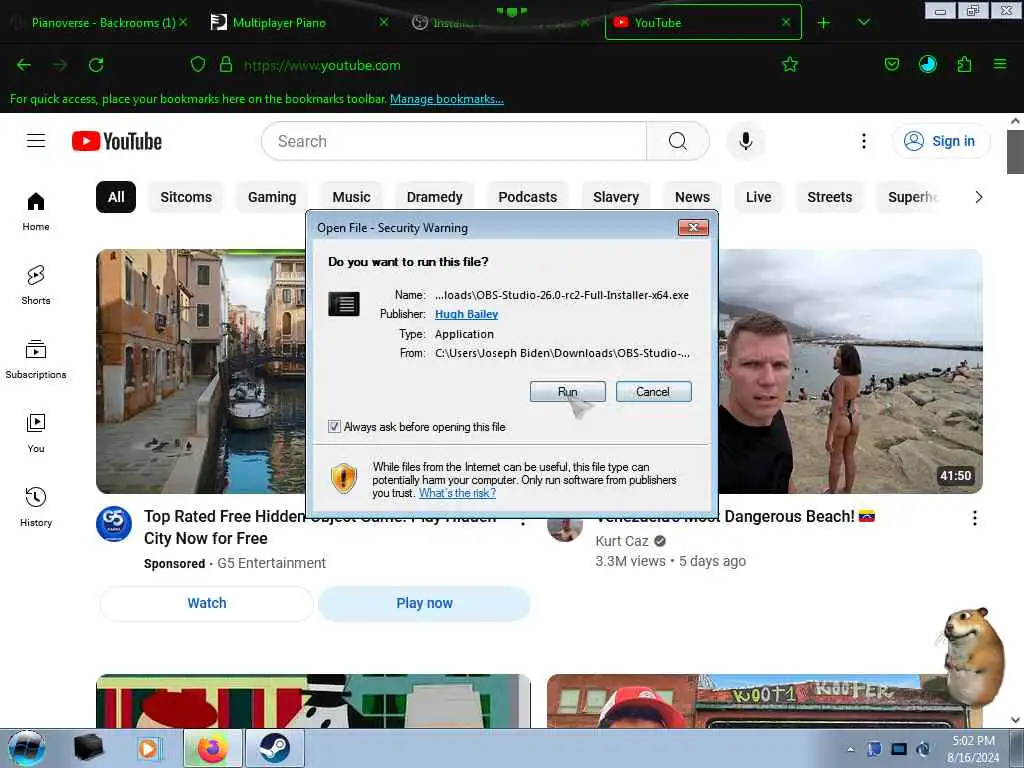This screenshot has width=1024, height=768.
Task: Open the Pocket save icon
Action: point(891,64)
